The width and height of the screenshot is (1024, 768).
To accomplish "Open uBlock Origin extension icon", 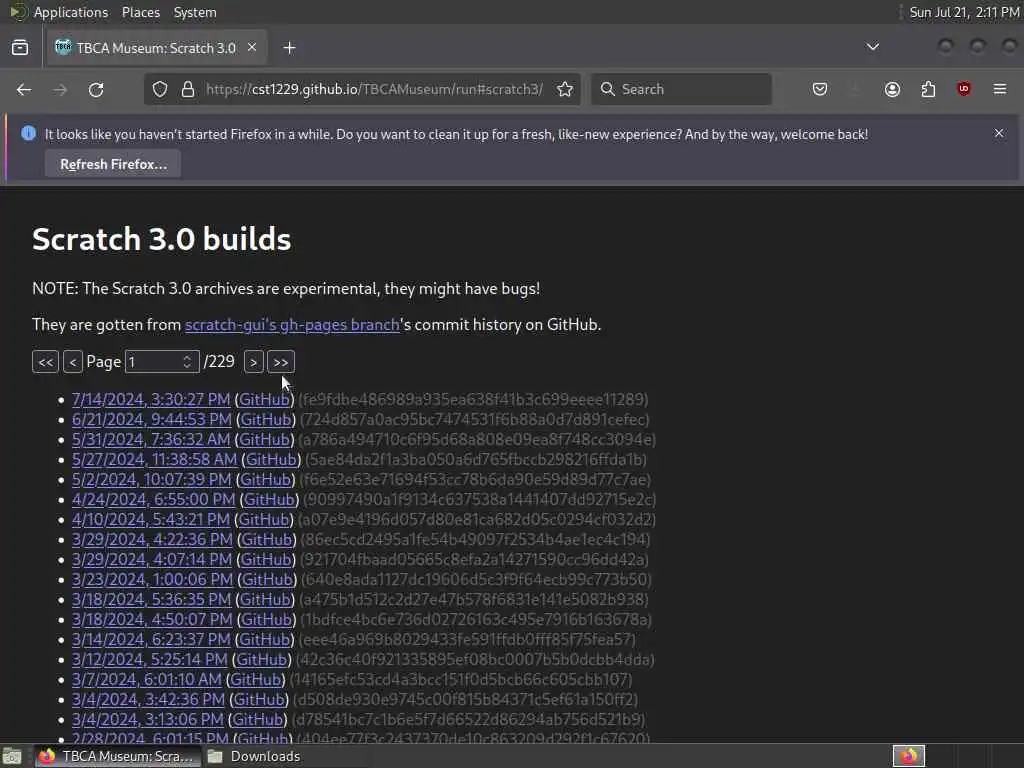I will [963, 89].
